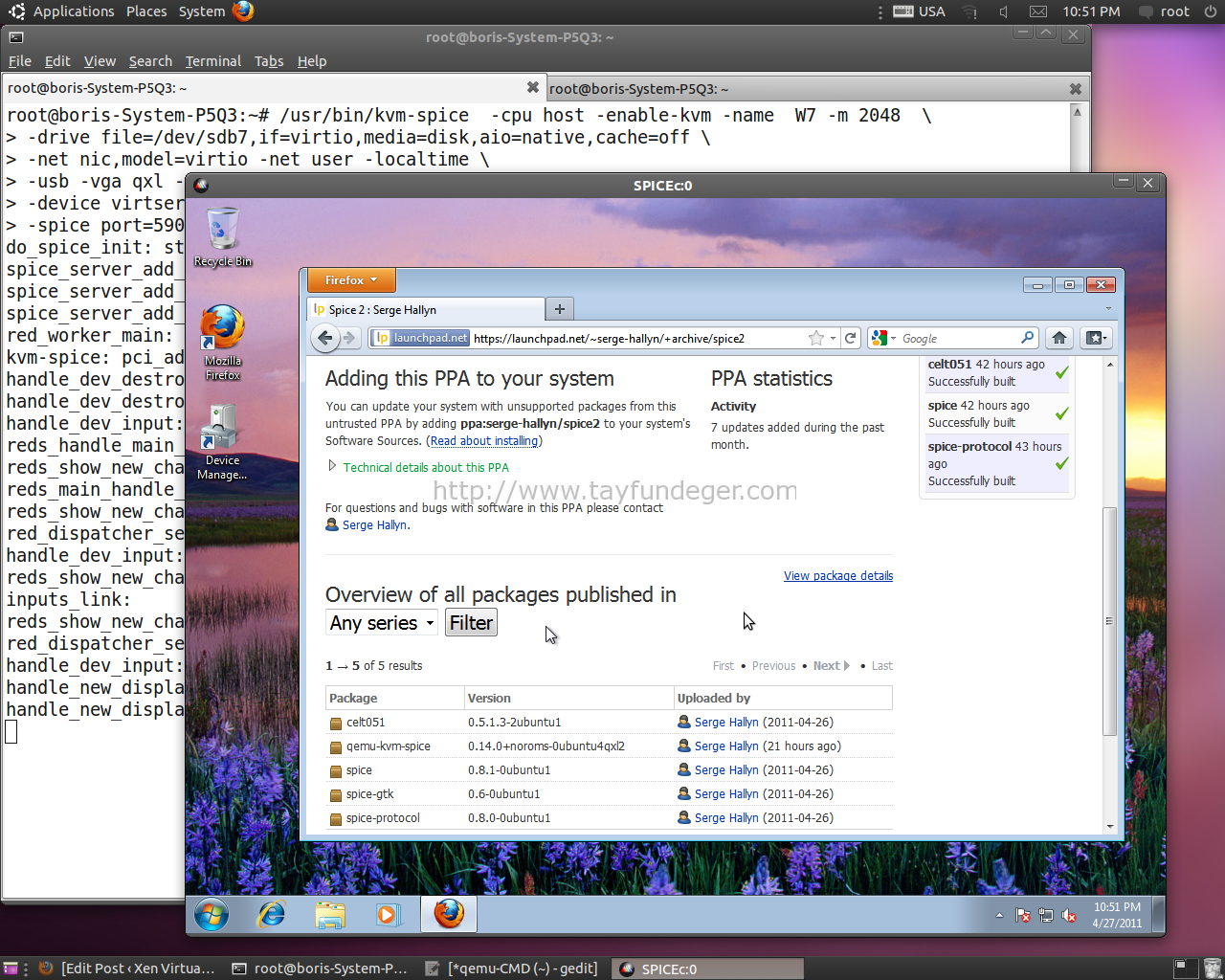1225x980 pixels.
Task: Open the terminal File menu
Action: point(20,61)
